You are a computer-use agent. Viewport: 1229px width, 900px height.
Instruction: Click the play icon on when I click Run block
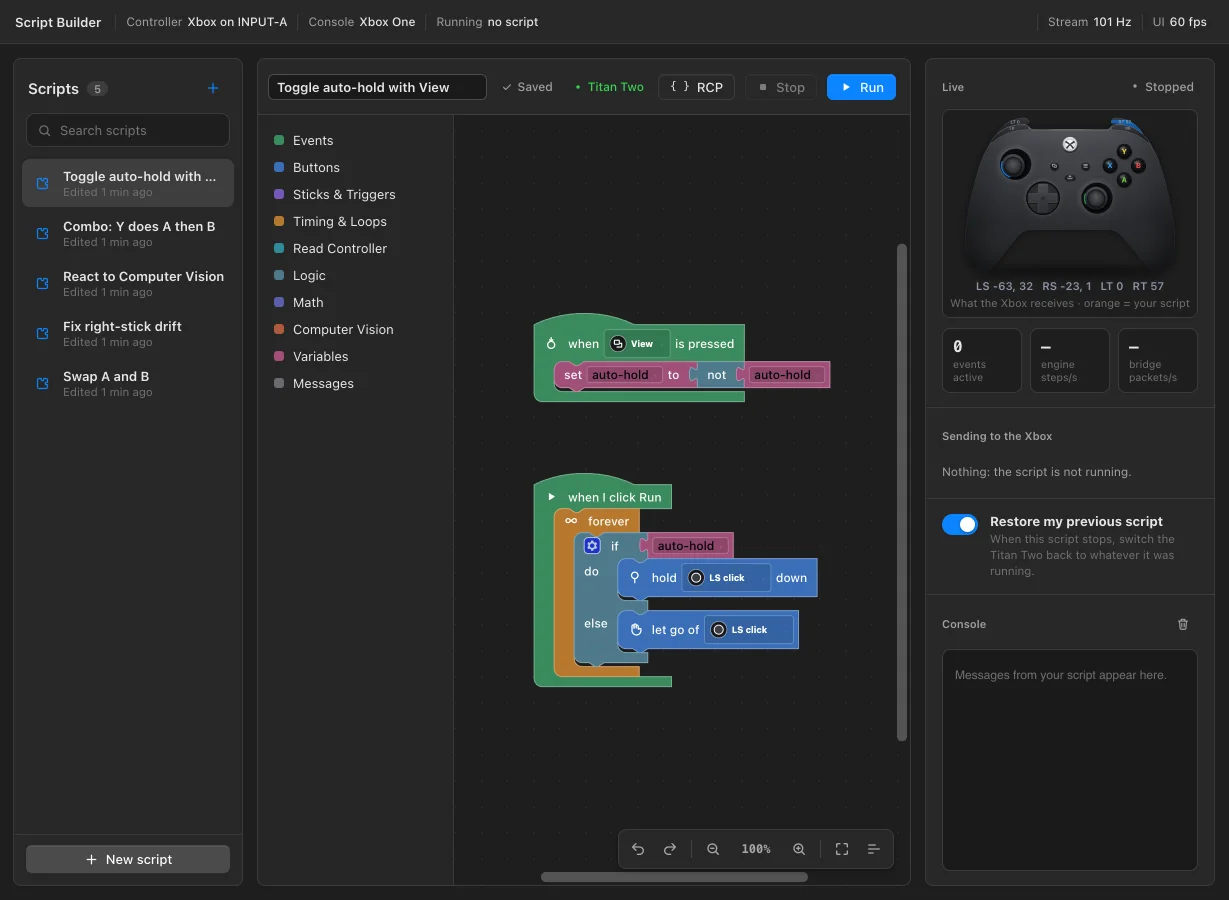pyautogui.click(x=551, y=497)
